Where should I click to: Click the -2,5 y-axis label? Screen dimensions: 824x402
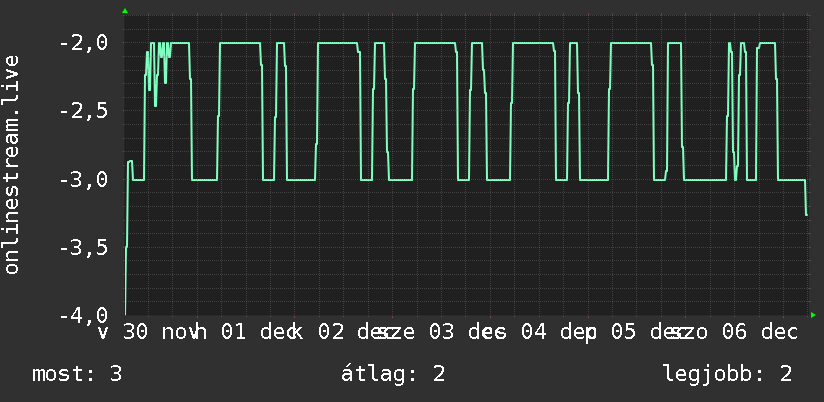click(84, 111)
